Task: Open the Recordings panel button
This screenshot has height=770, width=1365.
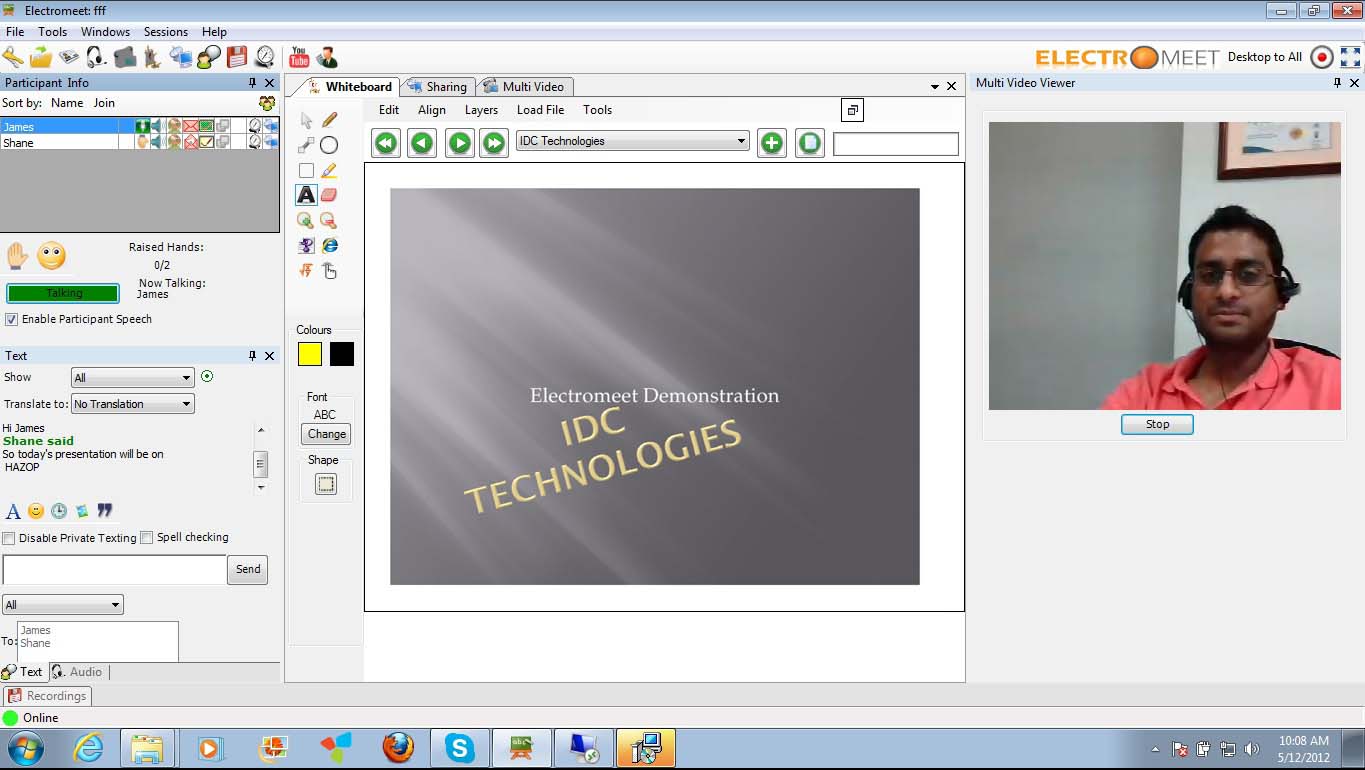Action: click(x=47, y=696)
